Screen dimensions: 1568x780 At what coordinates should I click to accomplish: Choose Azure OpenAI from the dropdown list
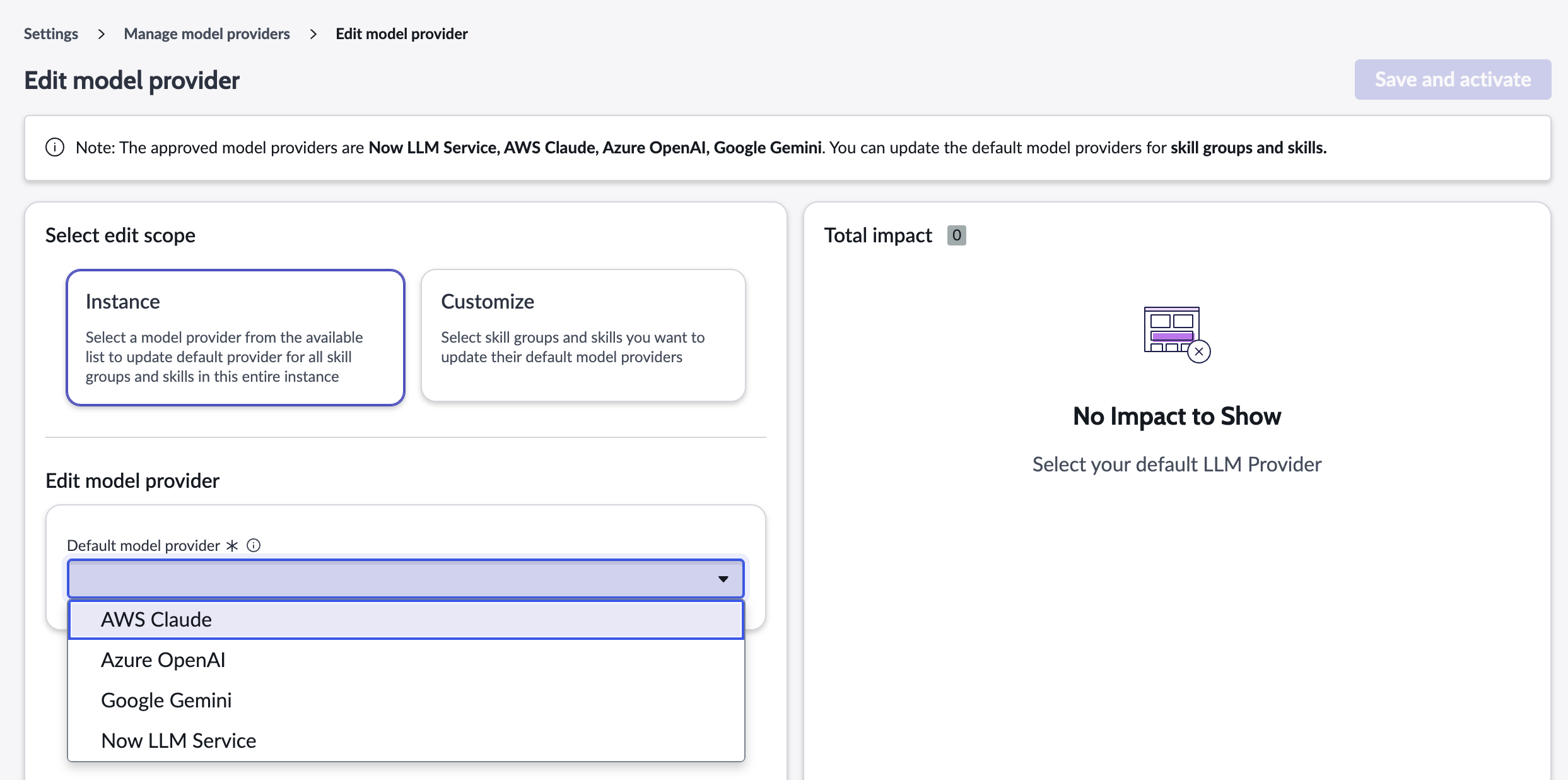(x=406, y=660)
